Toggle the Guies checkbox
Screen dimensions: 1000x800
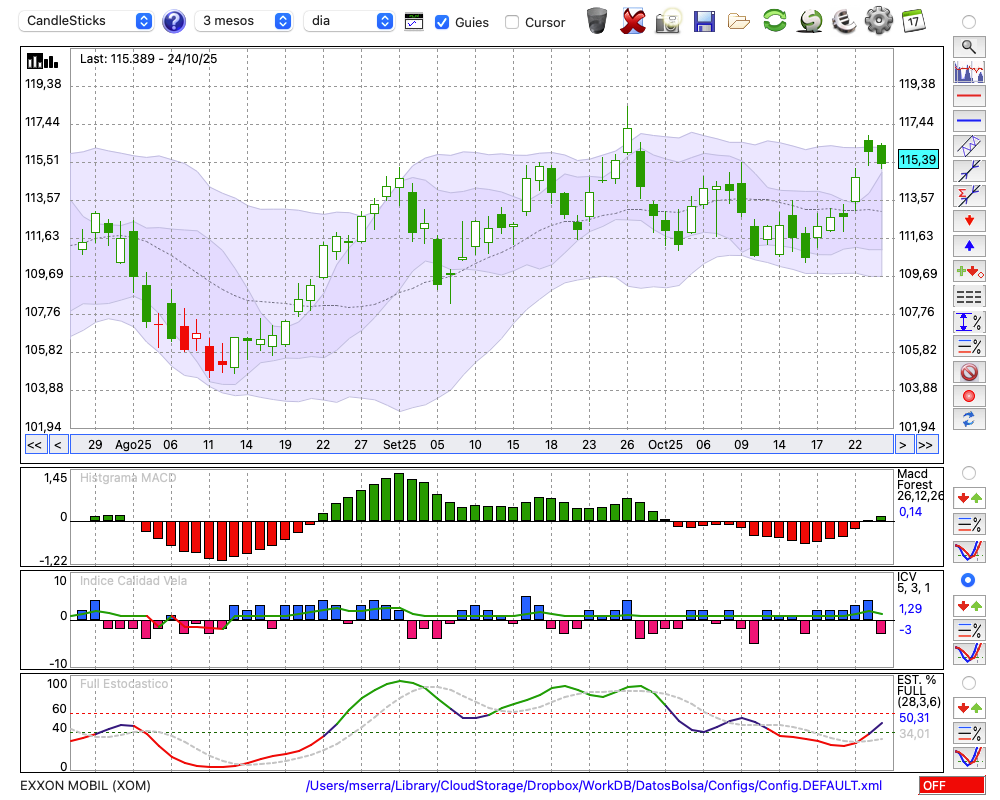point(441,22)
